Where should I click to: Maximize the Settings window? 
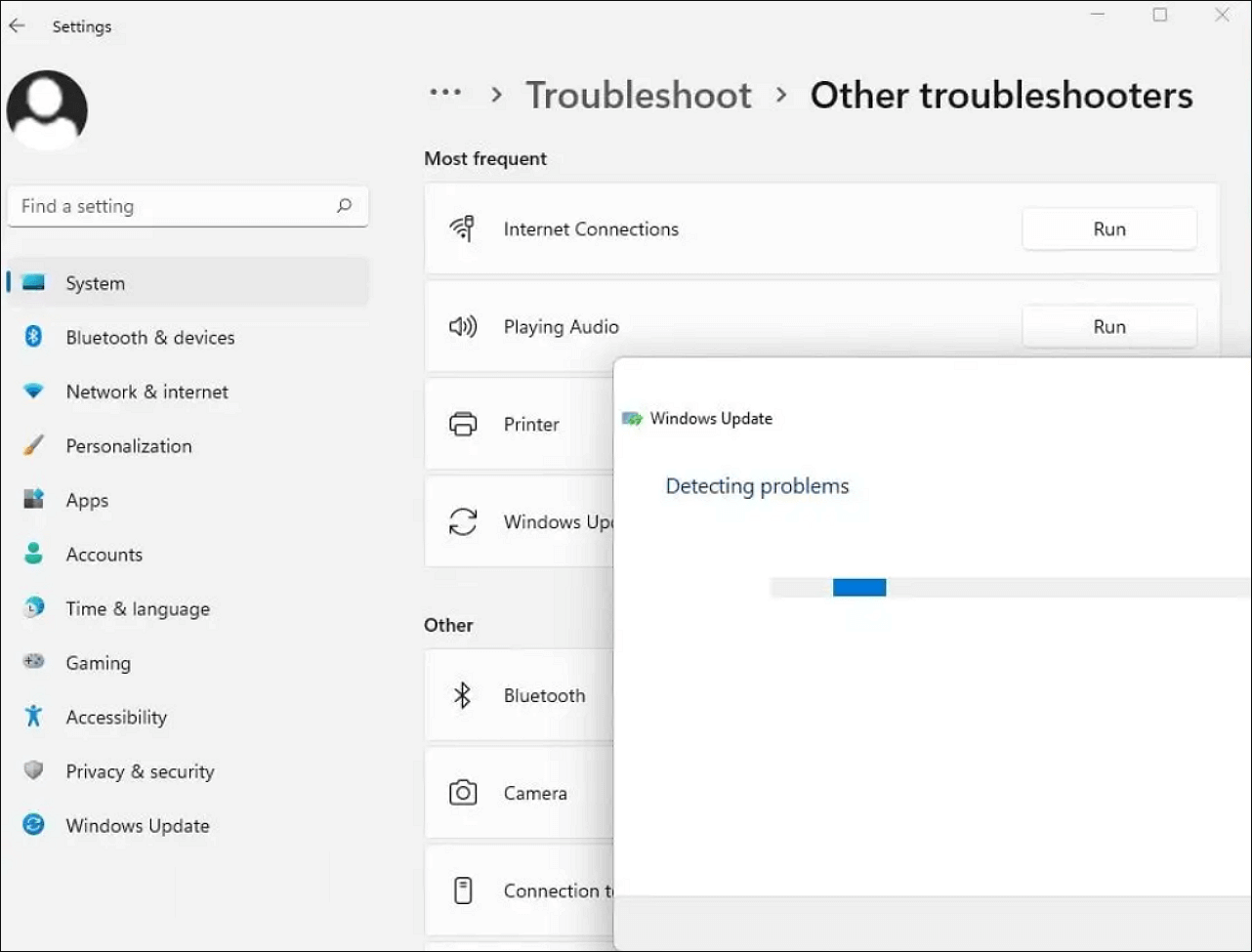pyautogui.click(x=1160, y=16)
